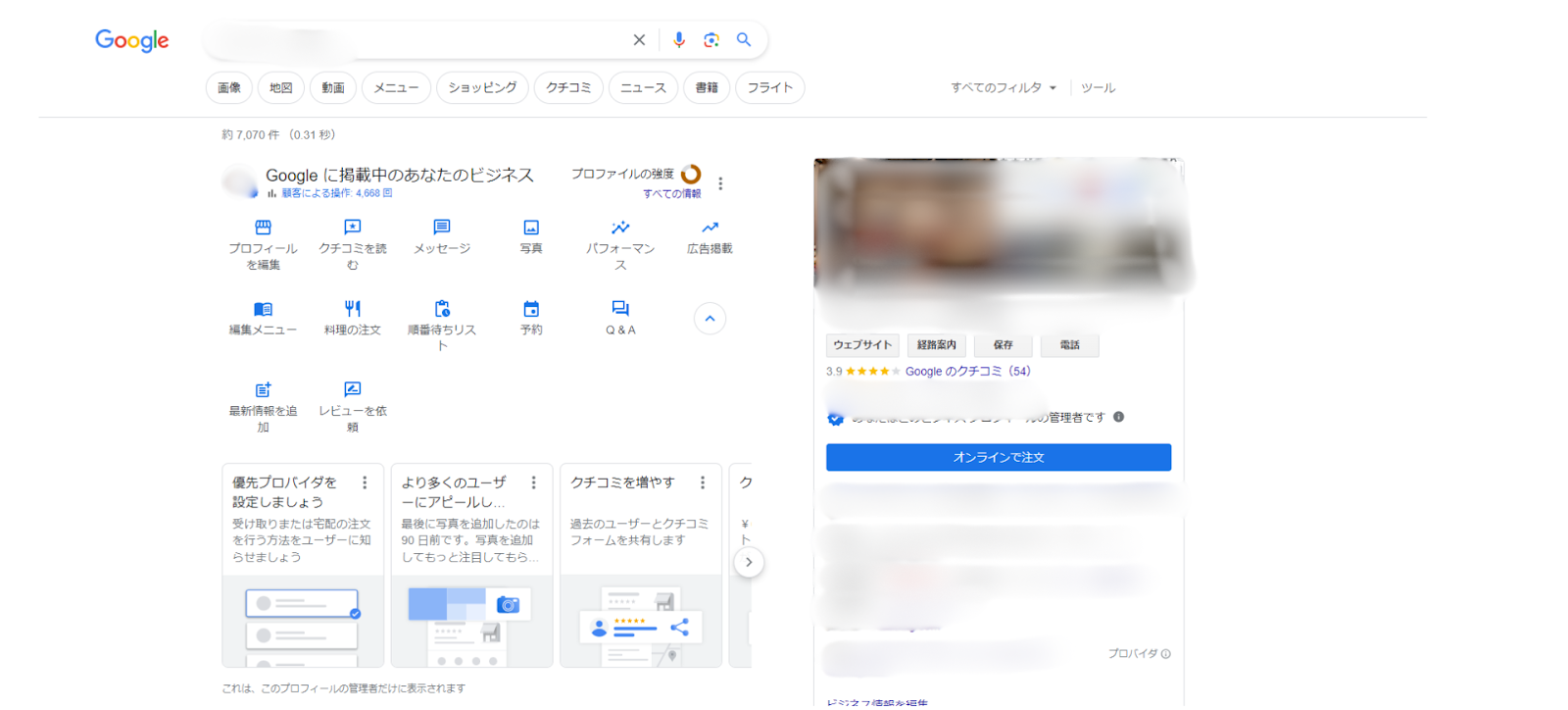Screen dimensions: 1568x710
Task: Open options menu on 優先プロバイダを設定しましょう card
Action: tap(365, 482)
